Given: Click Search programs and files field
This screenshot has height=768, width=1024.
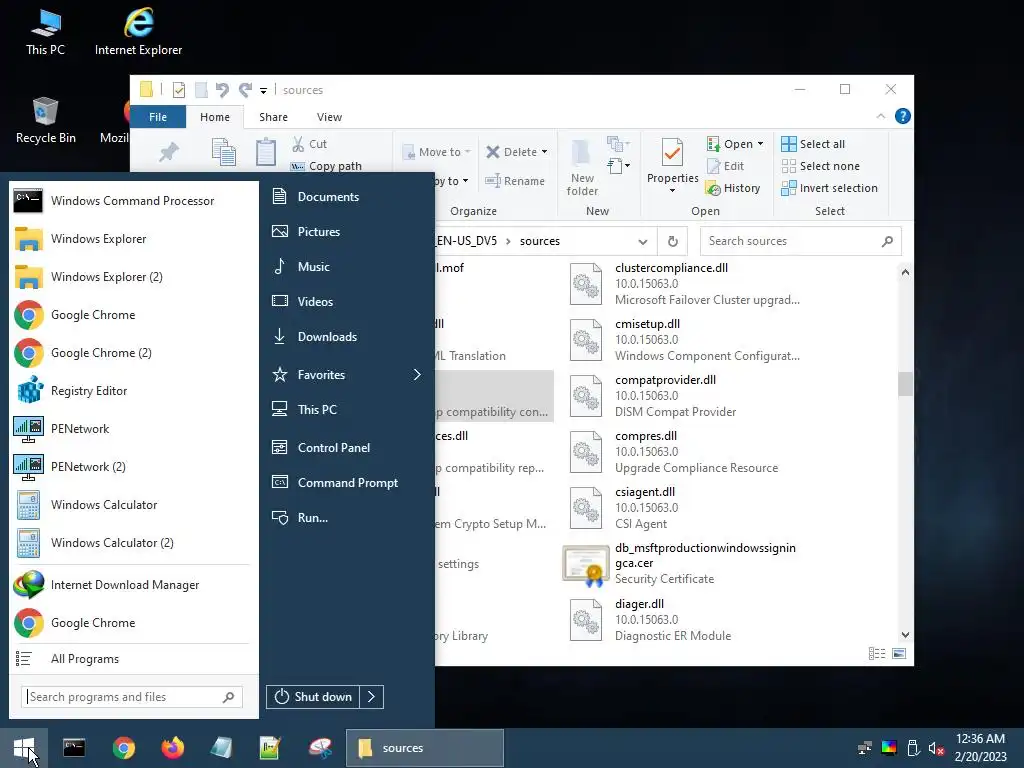Looking at the screenshot, I should point(132,697).
